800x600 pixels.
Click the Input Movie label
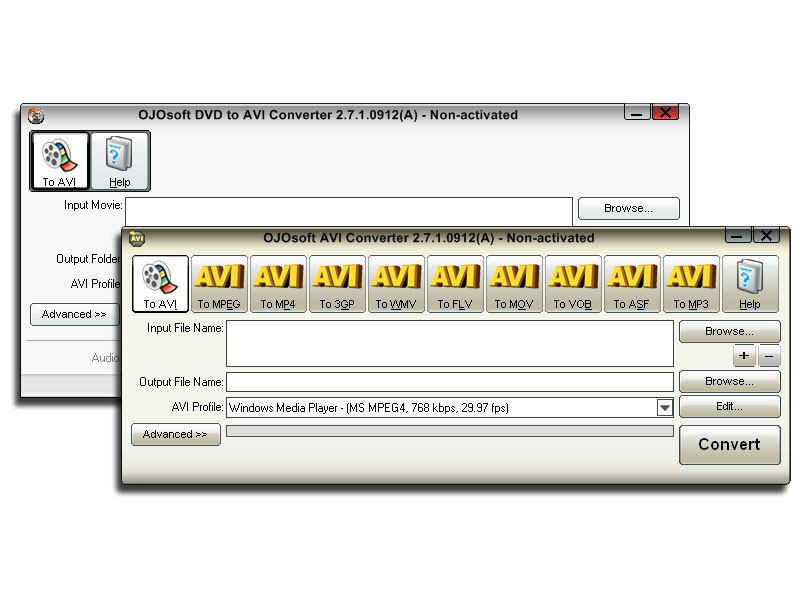[93, 205]
